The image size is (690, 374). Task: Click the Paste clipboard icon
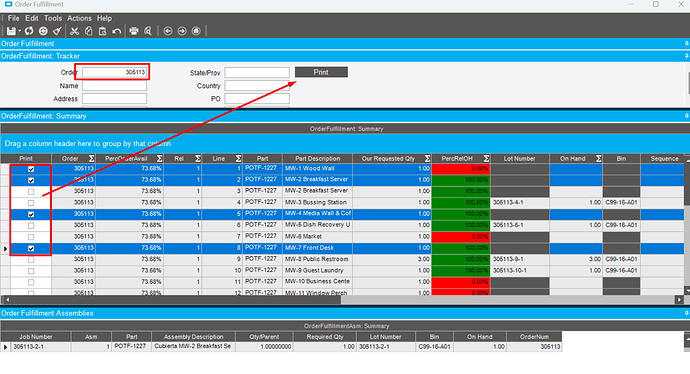pyautogui.click(x=103, y=31)
